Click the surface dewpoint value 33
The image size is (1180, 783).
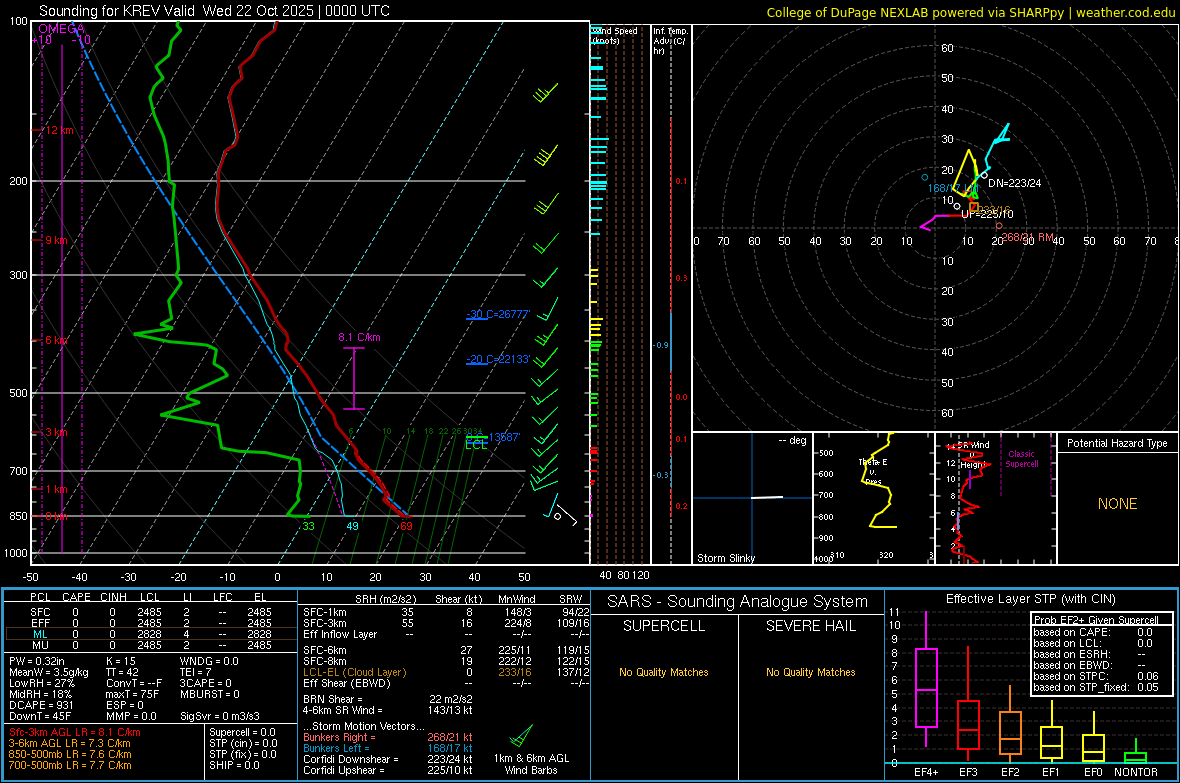click(x=309, y=526)
